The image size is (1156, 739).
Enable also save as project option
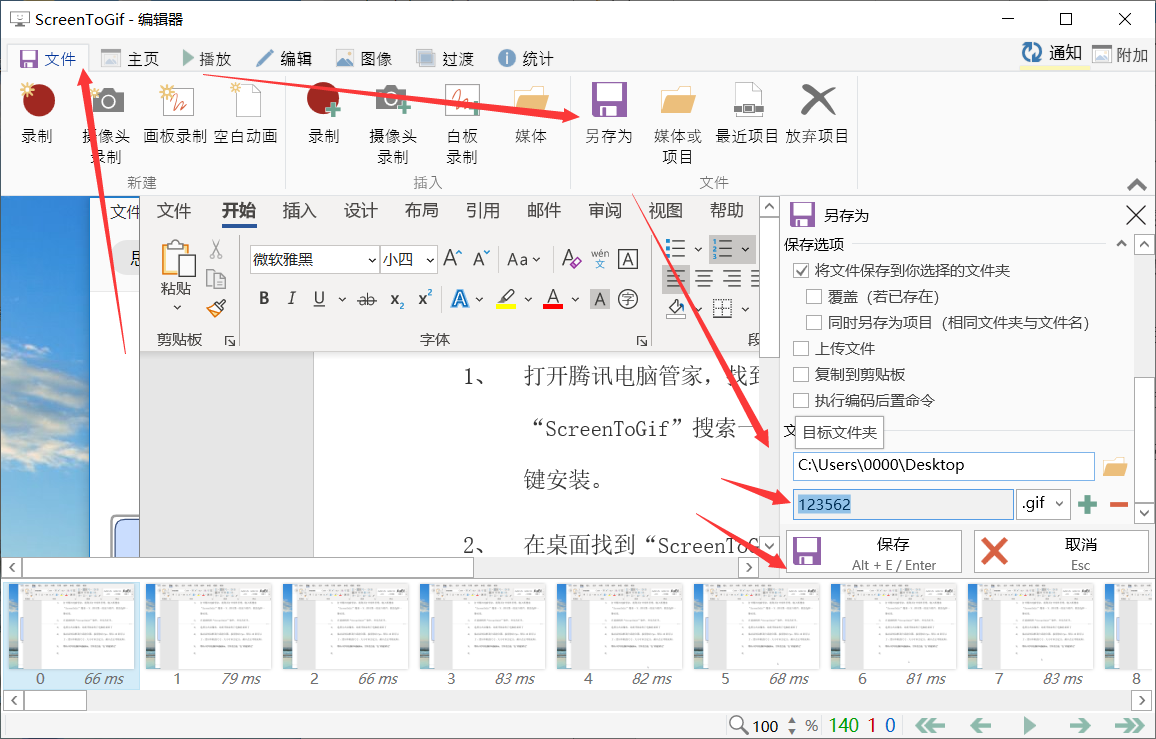pos(814,322)
